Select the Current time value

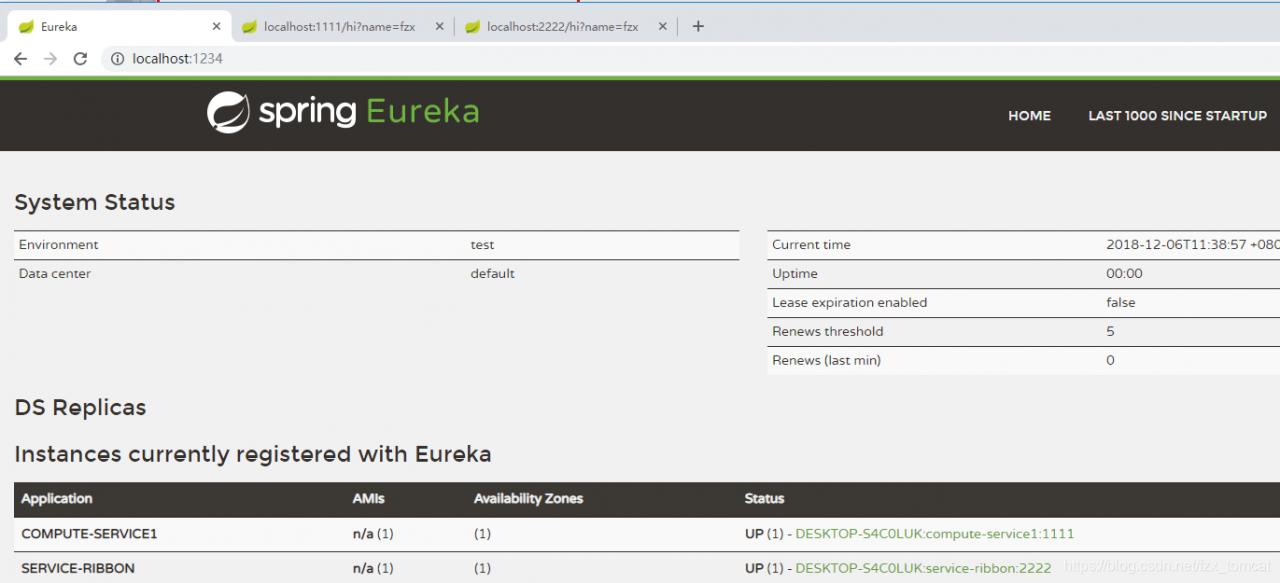click(x=1192, y=245)
